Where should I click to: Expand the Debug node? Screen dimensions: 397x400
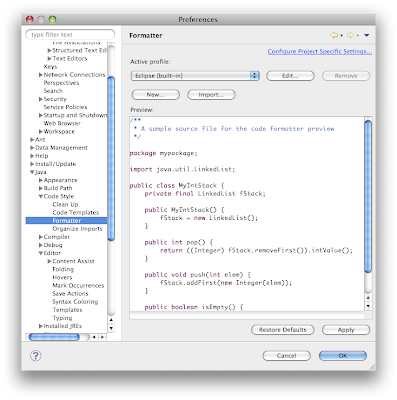pyautogui.click(x=41, y=245)
